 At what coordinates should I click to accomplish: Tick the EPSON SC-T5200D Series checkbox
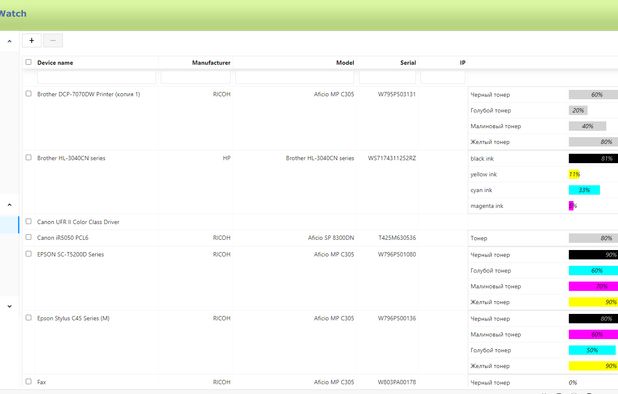[28, 254]
